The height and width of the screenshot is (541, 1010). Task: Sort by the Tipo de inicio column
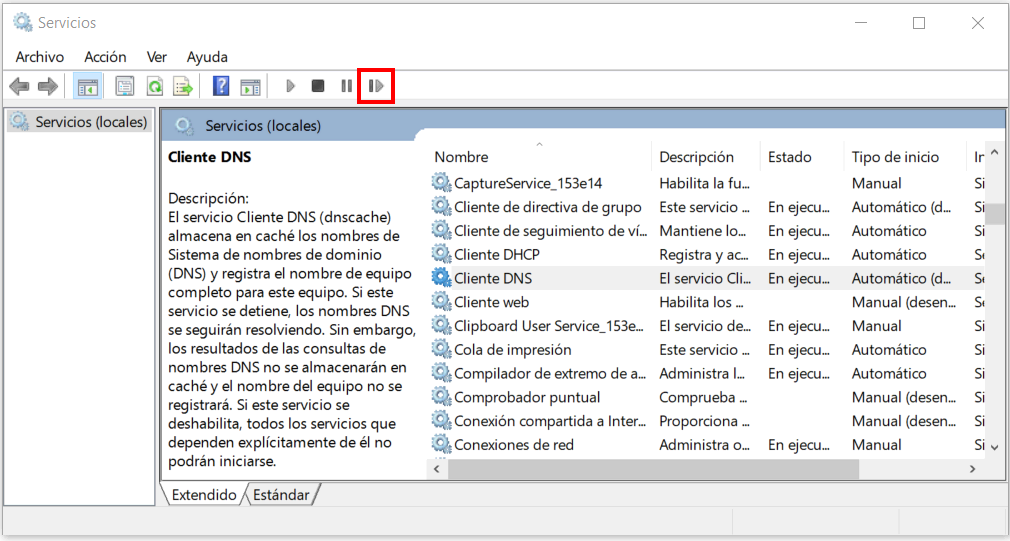pyautogui.click(x=895, y=157)
